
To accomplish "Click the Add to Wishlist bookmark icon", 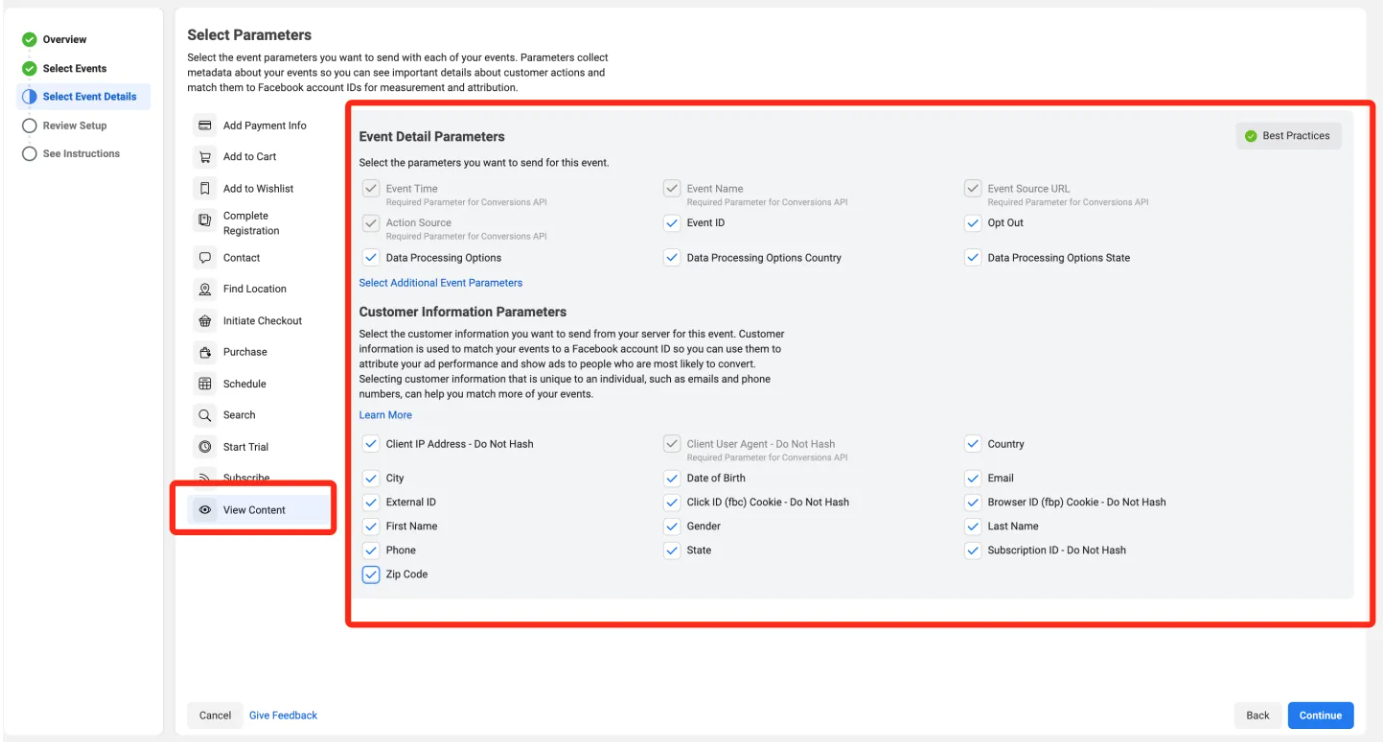I will click(205, 188).
